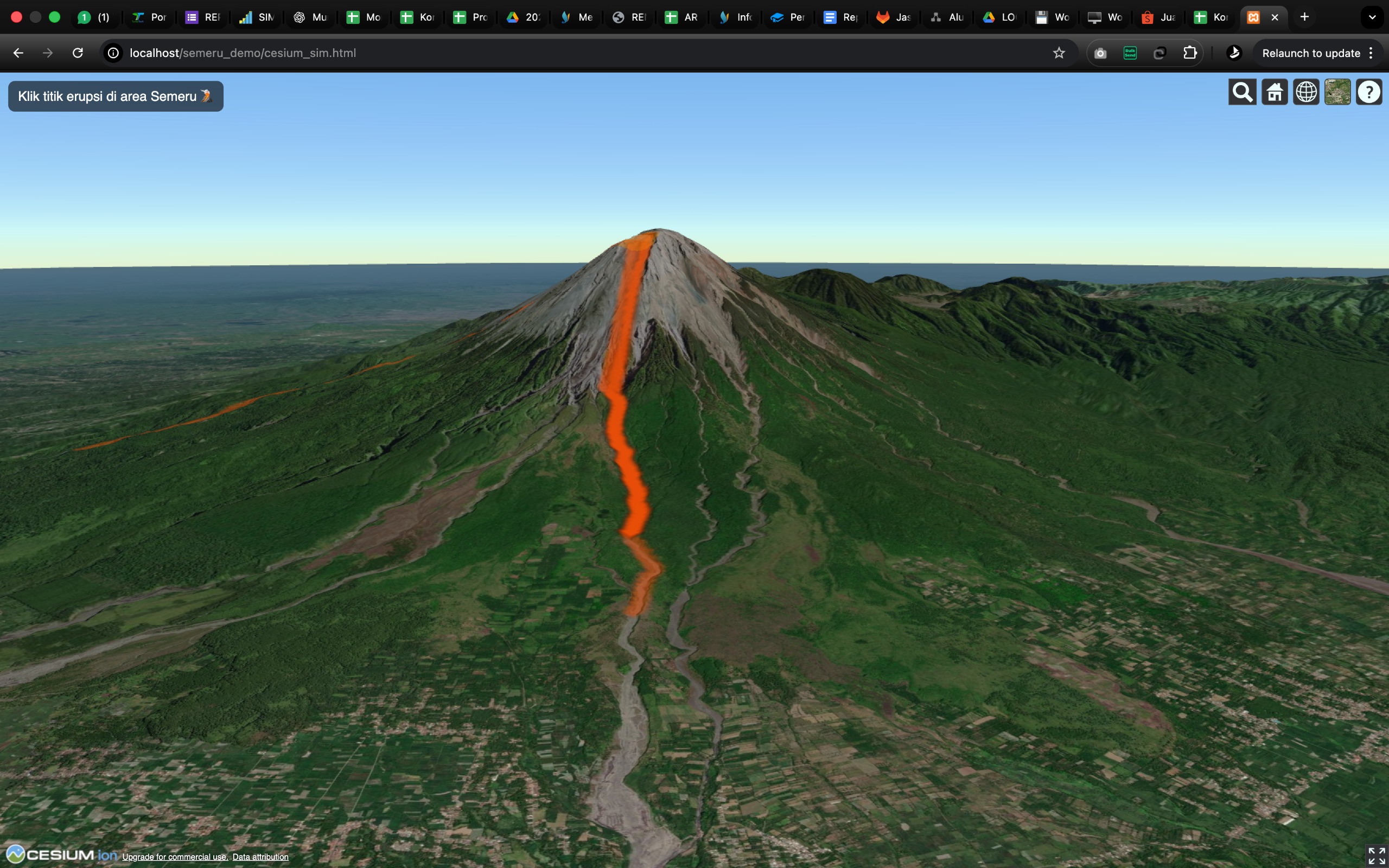Viewport: 1389px width, 868px height.
Task: Open the Cesium geocoder search icon
Action: coord(1242,92)
